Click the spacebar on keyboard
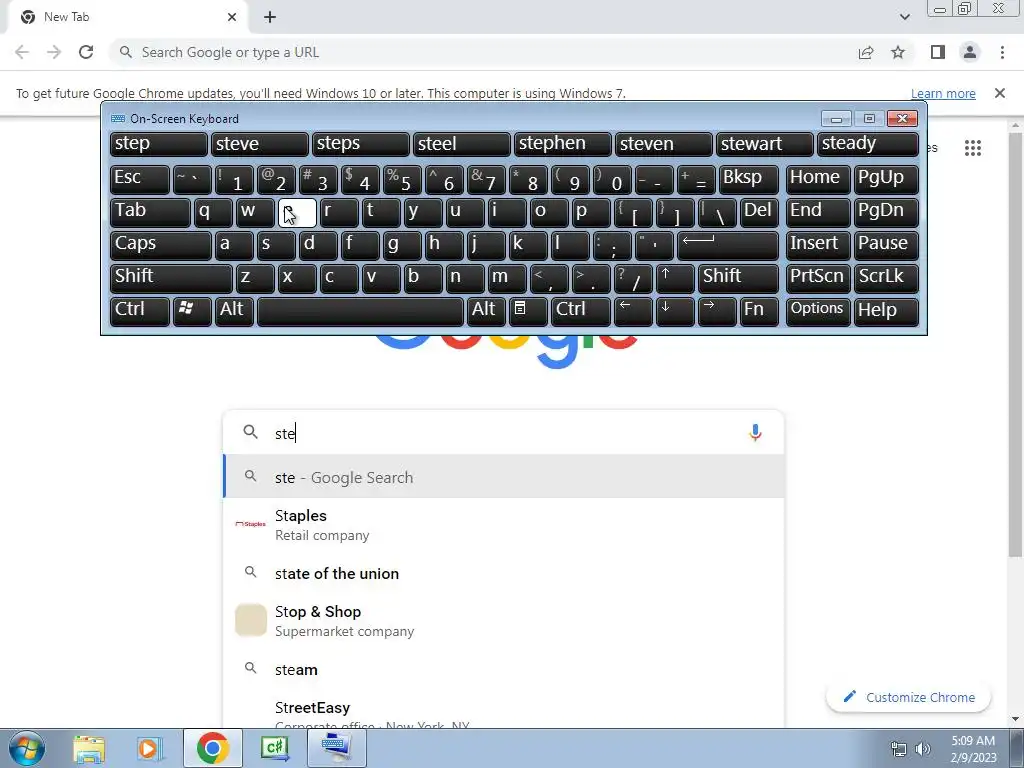 [360, 312]
